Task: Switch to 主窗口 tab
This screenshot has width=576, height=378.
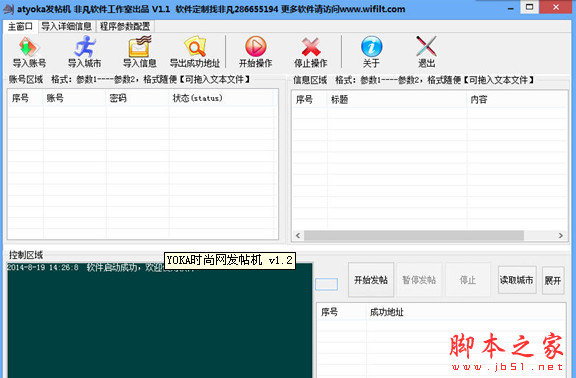Action: [x=21, y=26]
